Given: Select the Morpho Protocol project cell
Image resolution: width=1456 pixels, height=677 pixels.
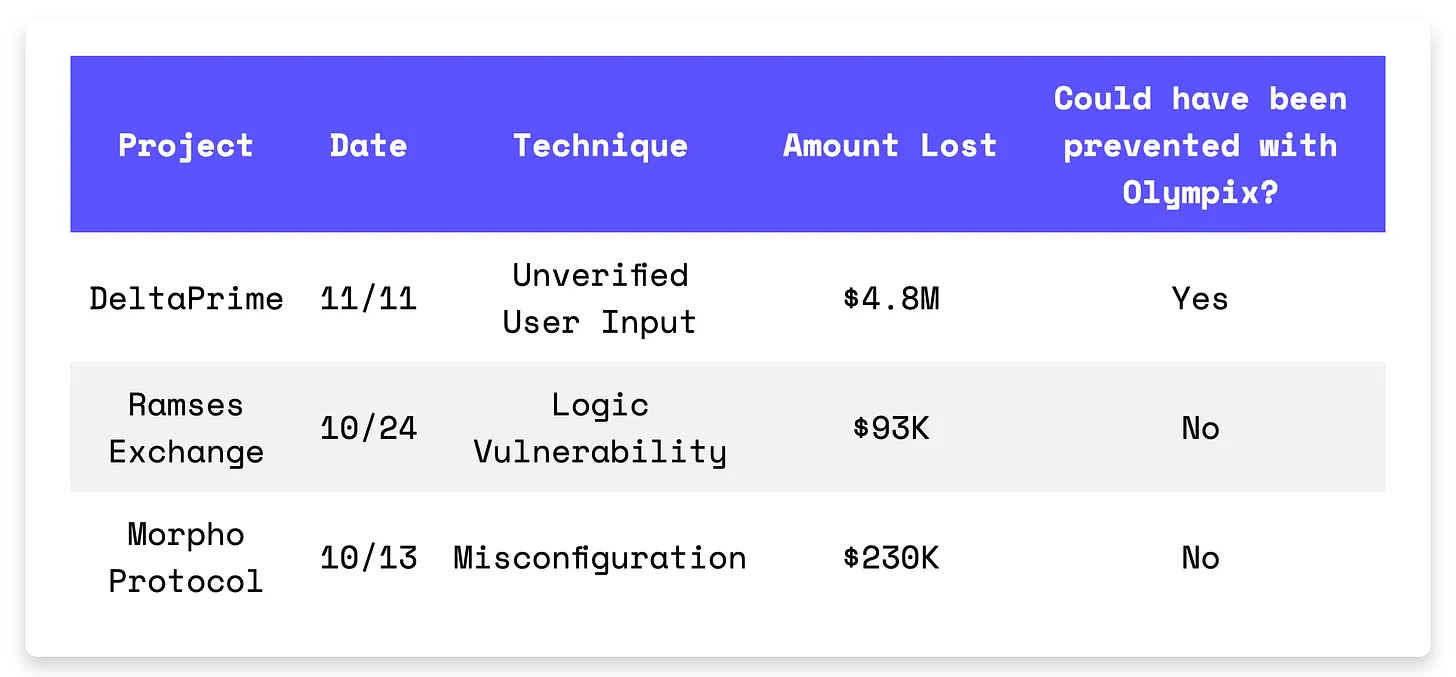Looking at the screenshot, I should pyautogui.click(x=186, y=557).
